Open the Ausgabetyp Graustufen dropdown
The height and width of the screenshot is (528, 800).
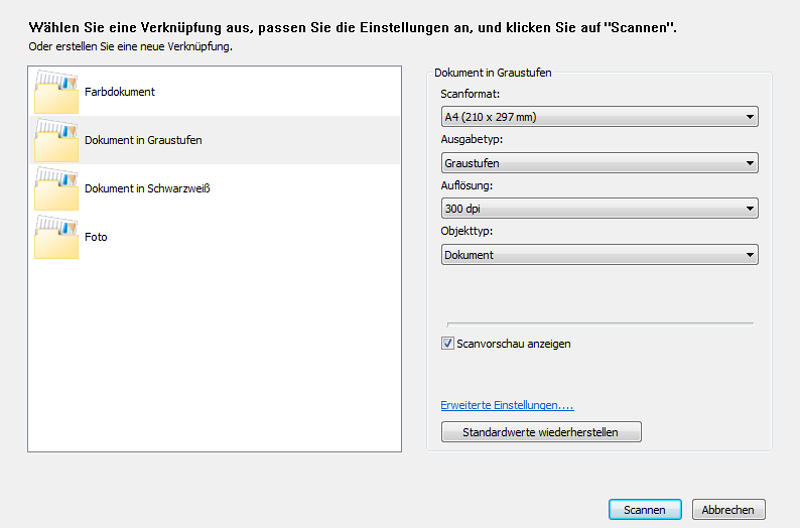599,163
